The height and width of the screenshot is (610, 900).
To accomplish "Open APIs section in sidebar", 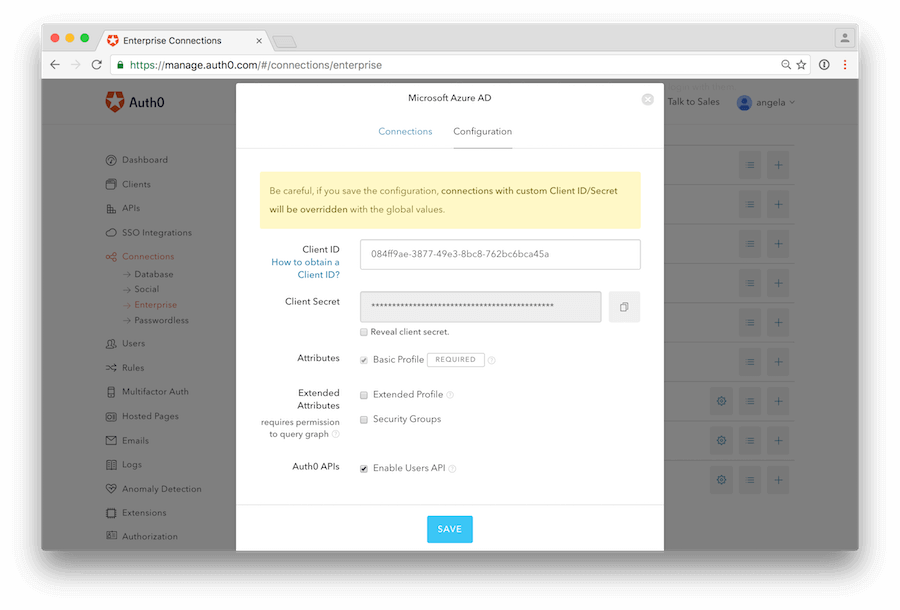I will tap(123, 208).
